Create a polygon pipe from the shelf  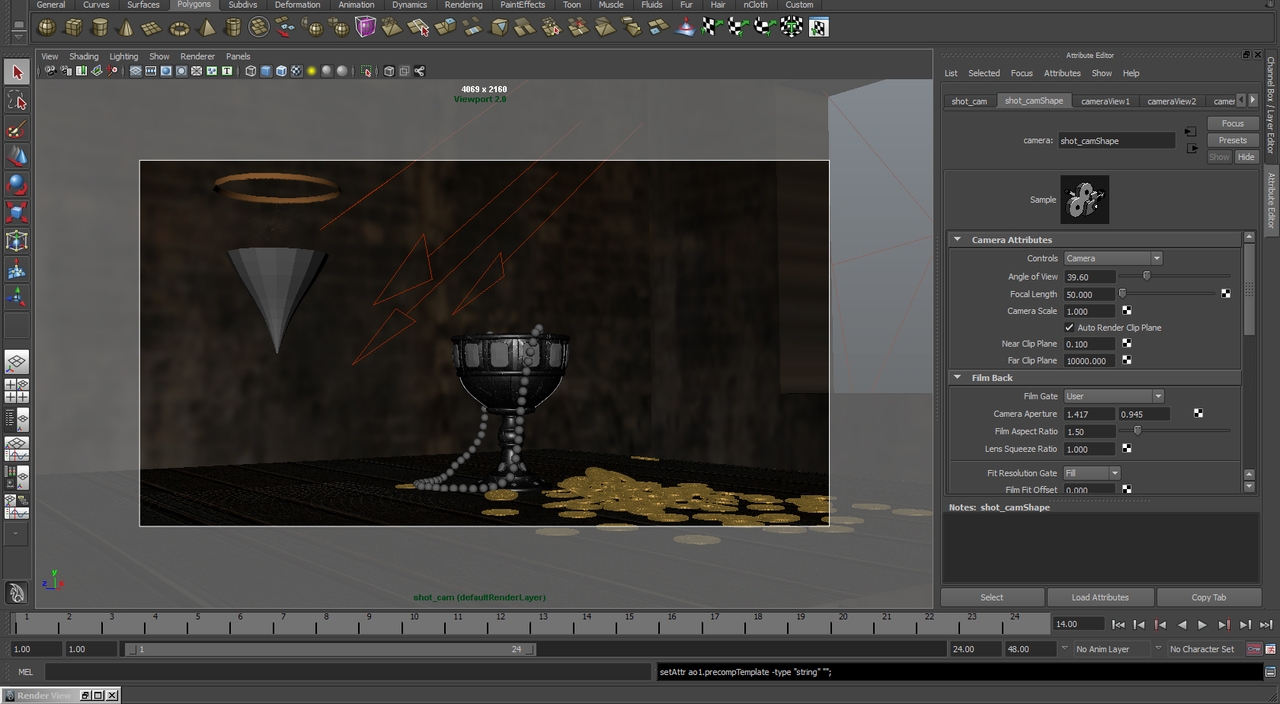[x=233, y=27]
